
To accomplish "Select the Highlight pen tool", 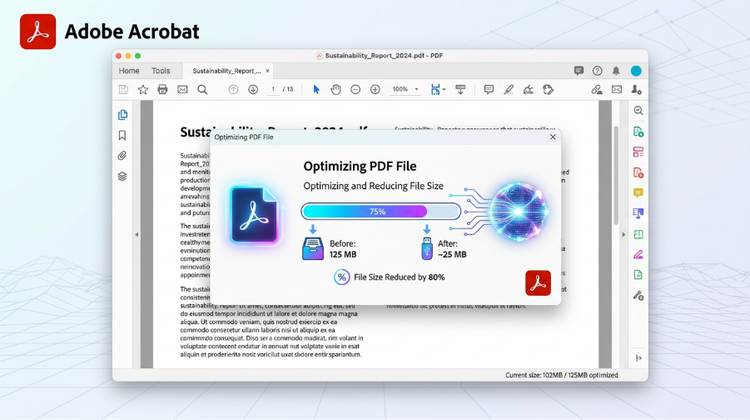I will pyautogui.click(x=508, y=89).
